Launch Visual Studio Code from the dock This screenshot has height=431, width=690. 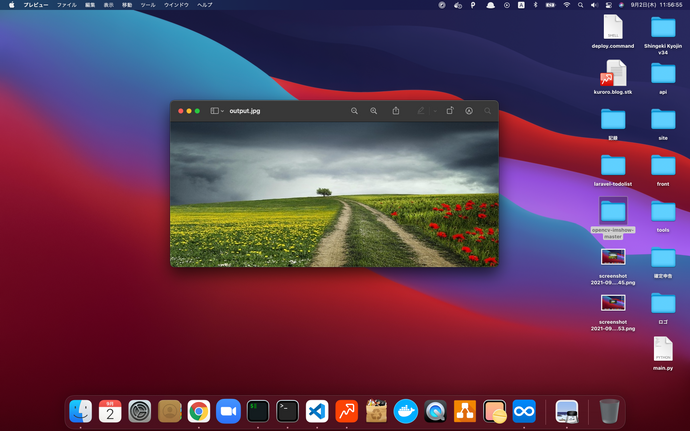click(317, 410)
